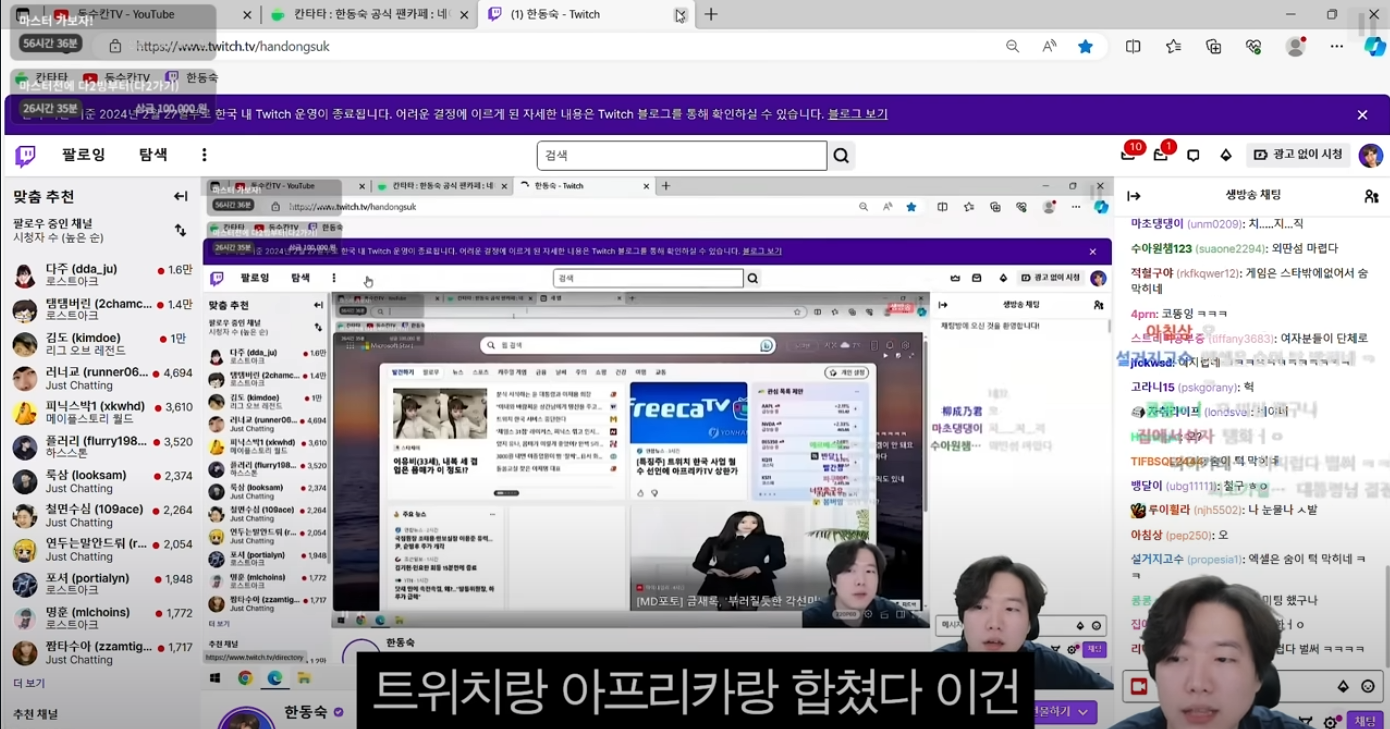This screenshot has width=1390, height=729.
Task: Click the freecaTV thumbnail in the innermost window
Action: 689,412
